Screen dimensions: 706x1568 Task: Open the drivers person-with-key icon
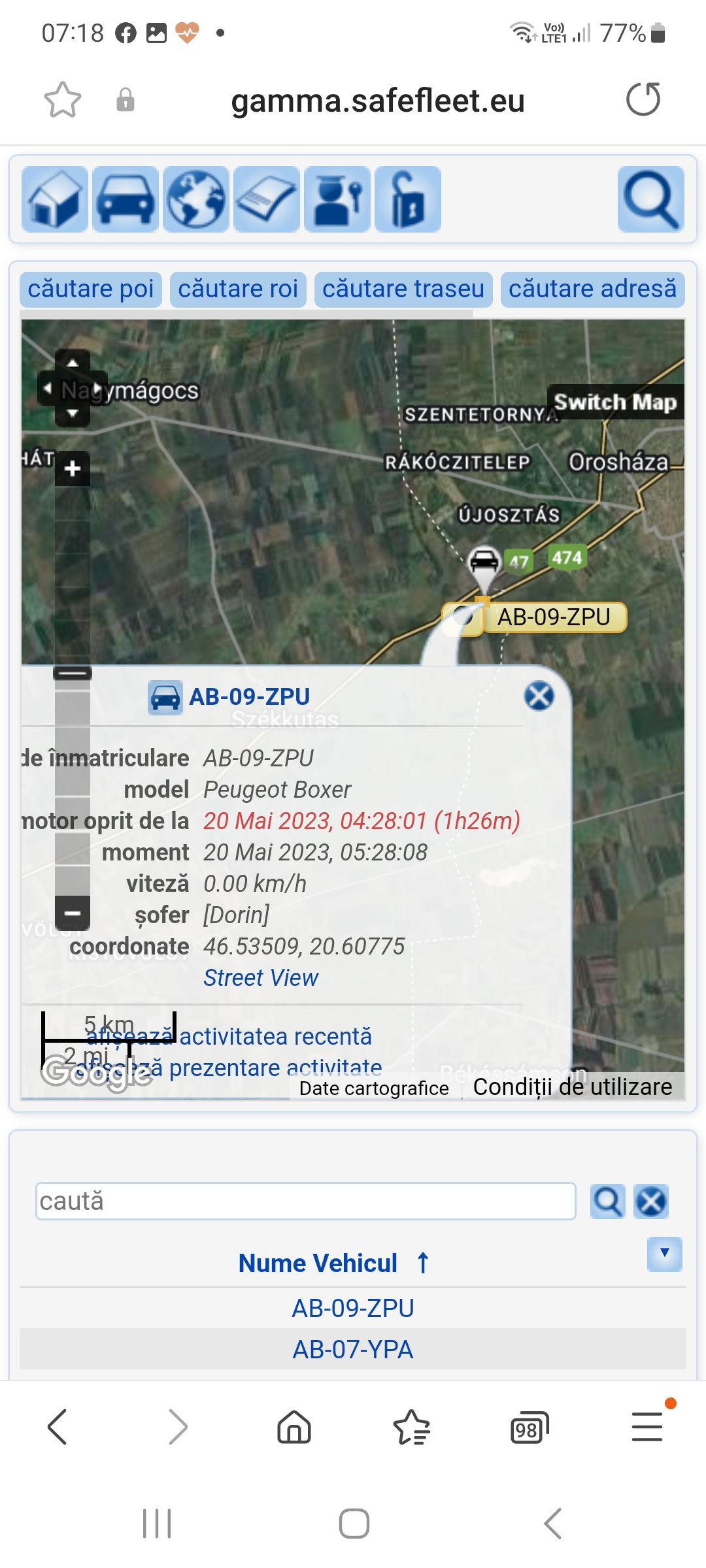coord(337,199)
